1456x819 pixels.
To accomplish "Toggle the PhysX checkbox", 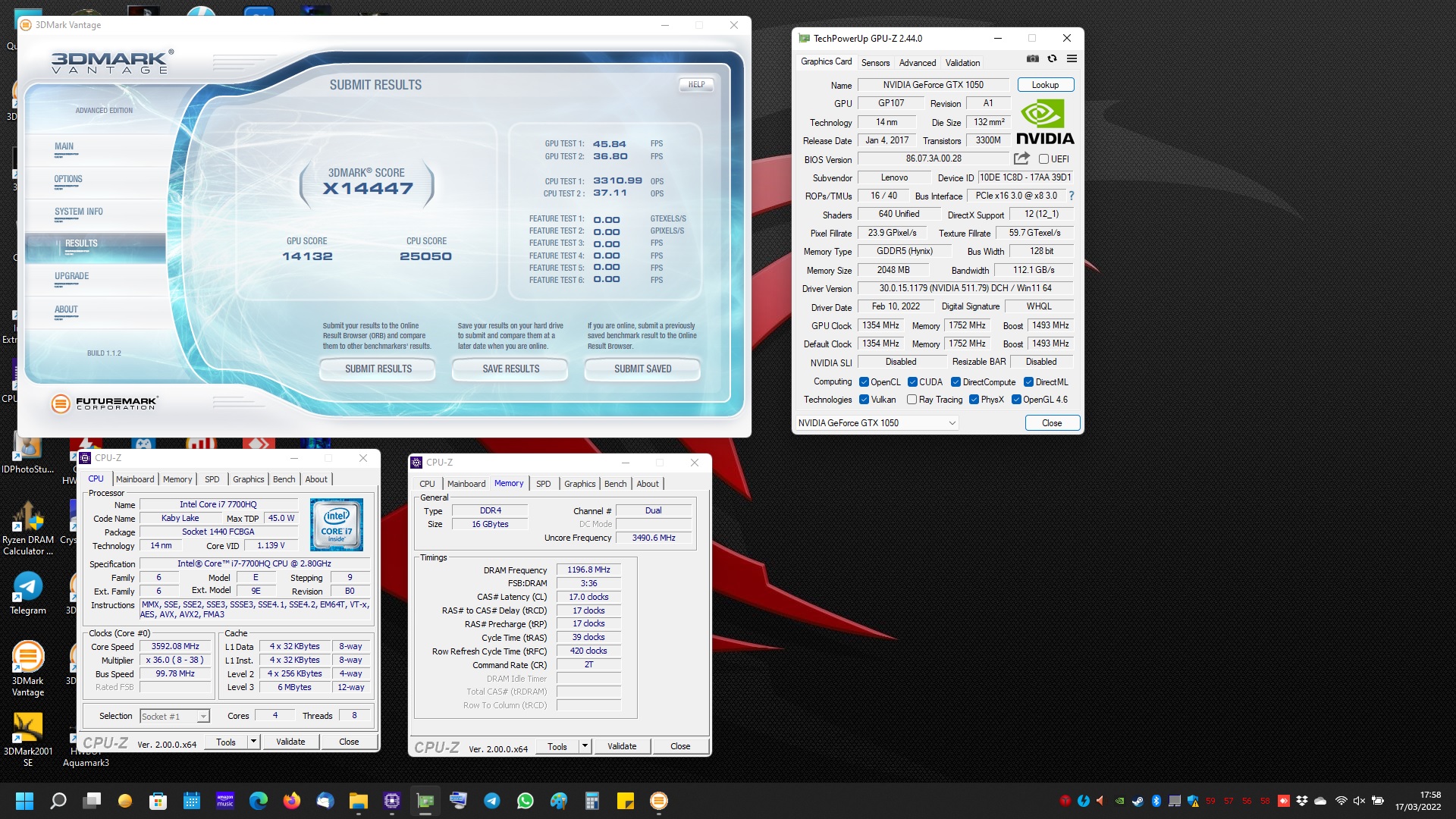I will pyautogui.click(x=974, y=400).
